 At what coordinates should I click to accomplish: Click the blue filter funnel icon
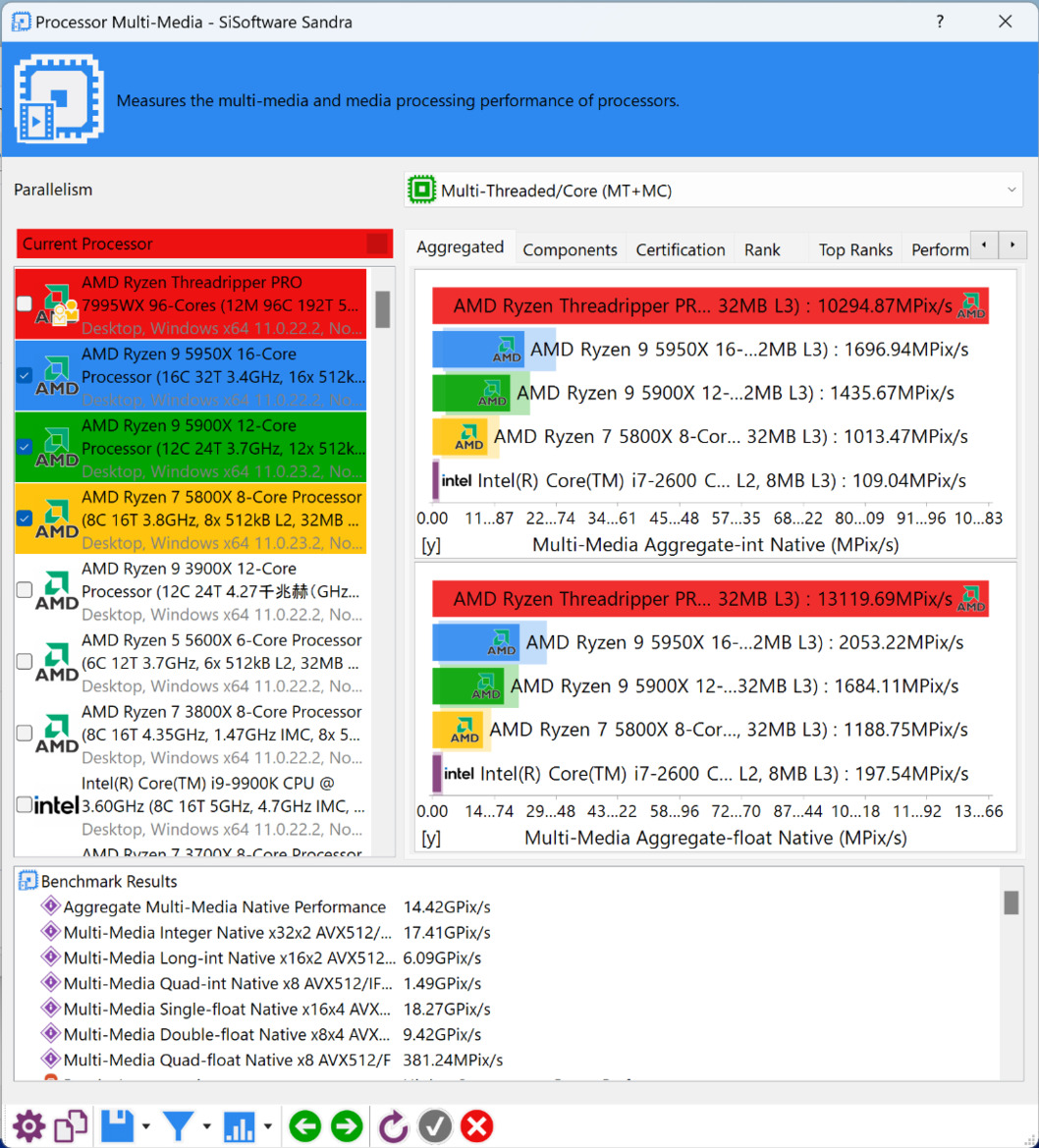click(x=178, y=1126)
